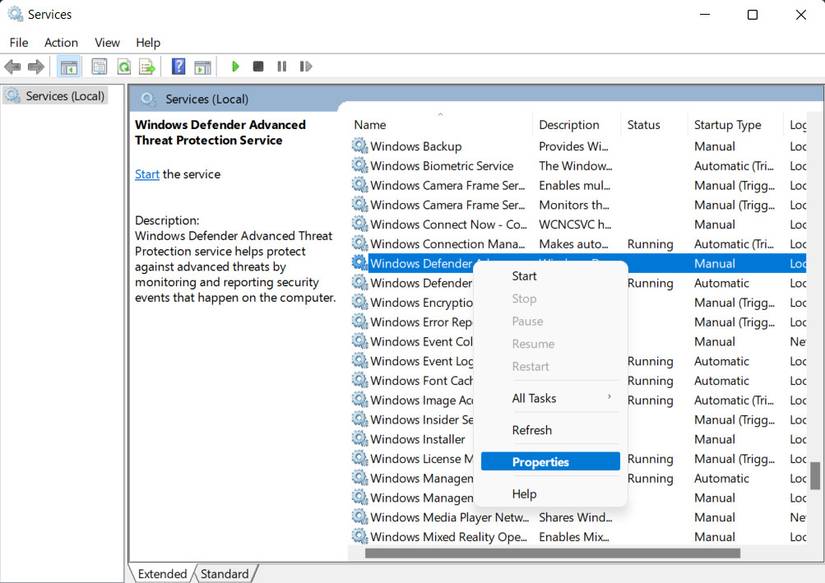Open the Action menu
Viewport: 825px width, 583px height.
click(x=61, y=42)
